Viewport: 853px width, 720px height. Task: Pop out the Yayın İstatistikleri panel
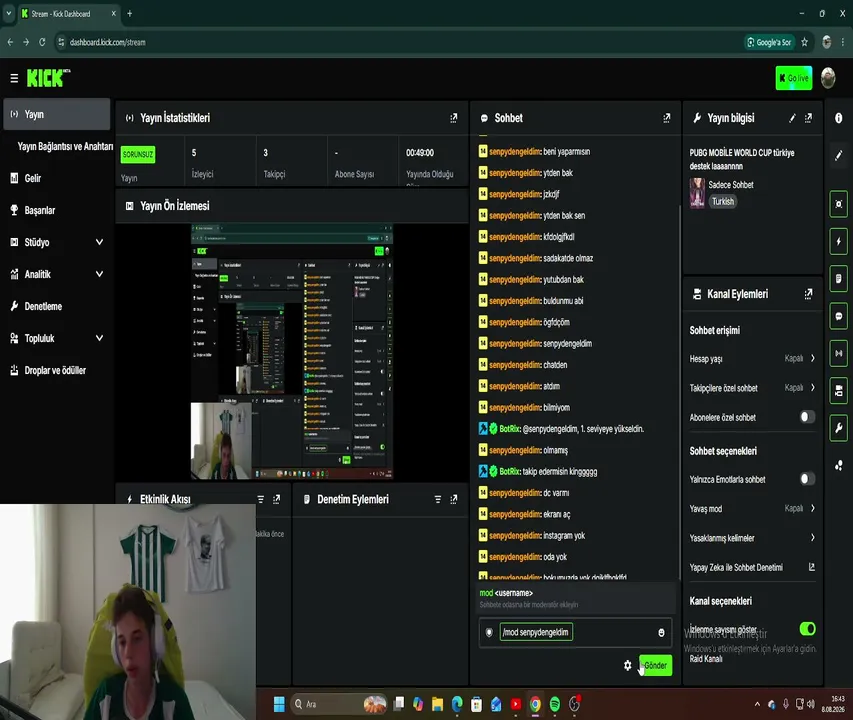click(x=454, y=118)
